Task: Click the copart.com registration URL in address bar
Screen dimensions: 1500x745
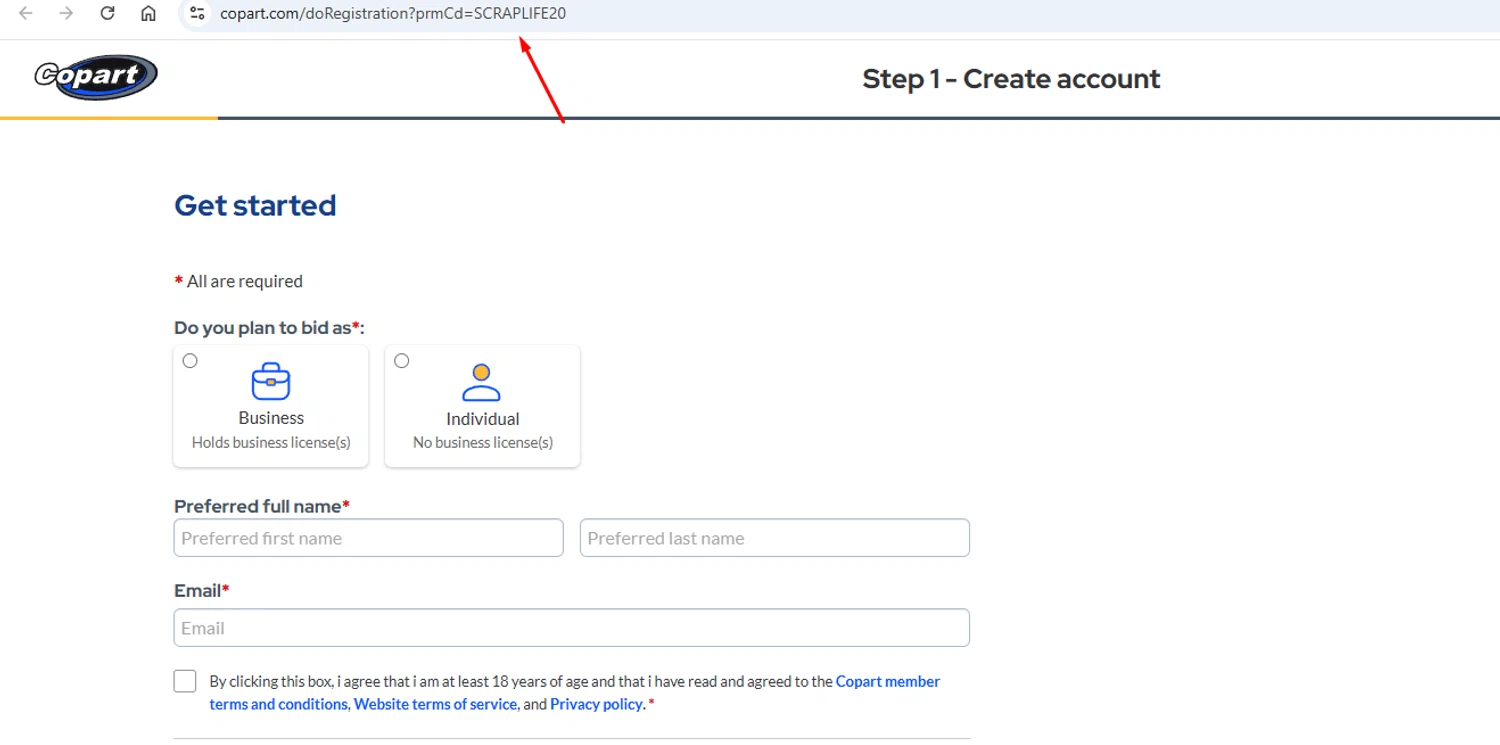Action: click(x=393, y=13)
